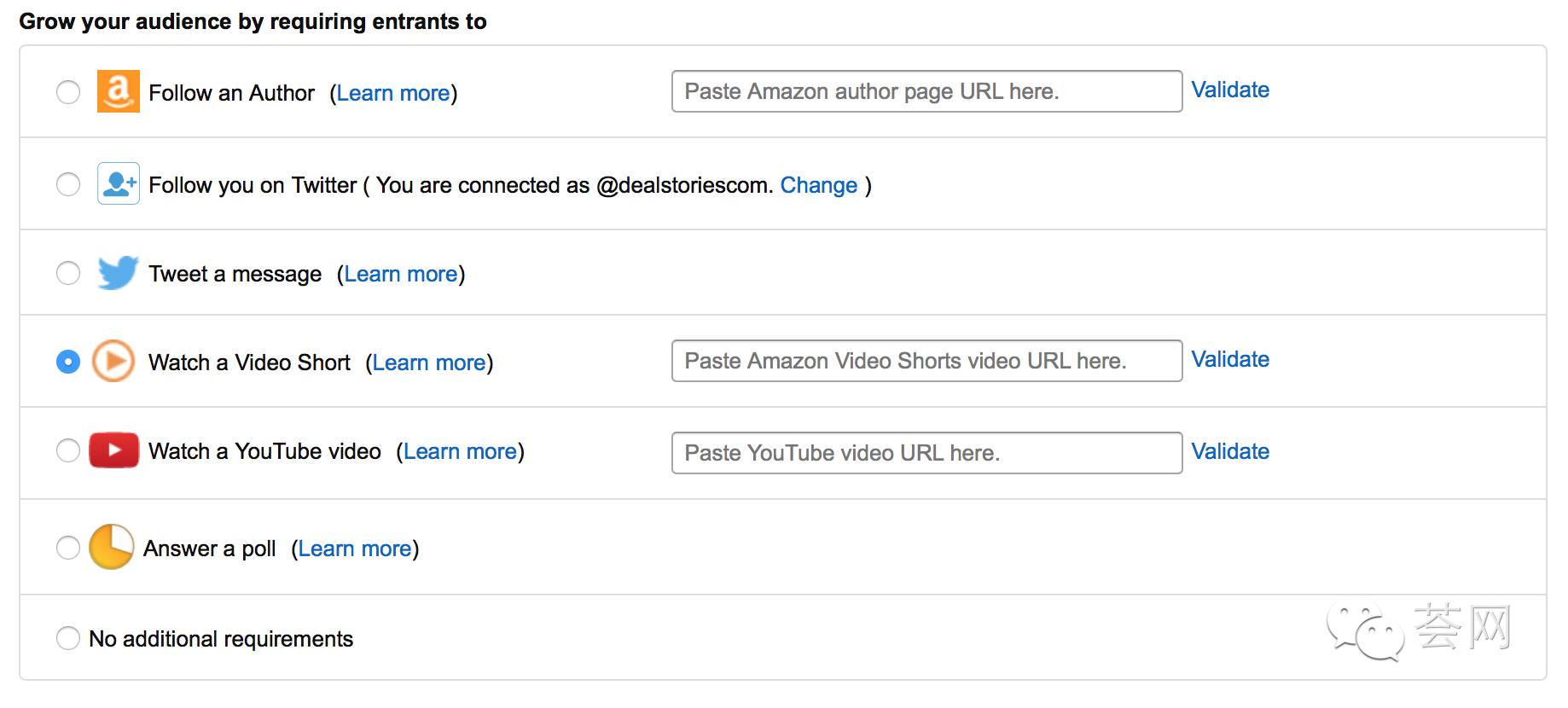Click the Twitter follow person icon
This screenshot has height=708, width=1568.
pos(119,183)
